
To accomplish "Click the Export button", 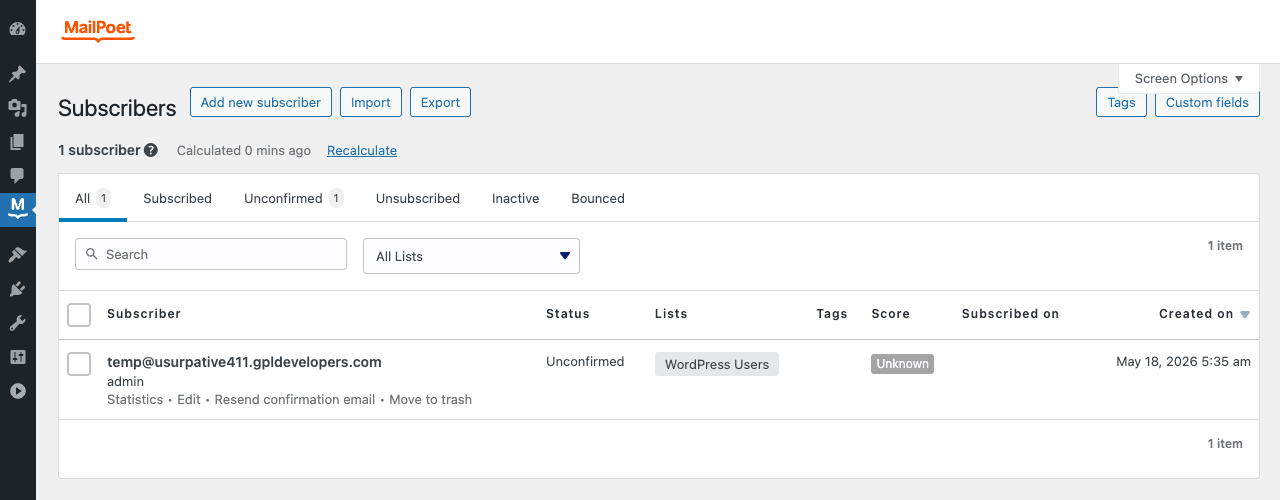I will 440,102.
